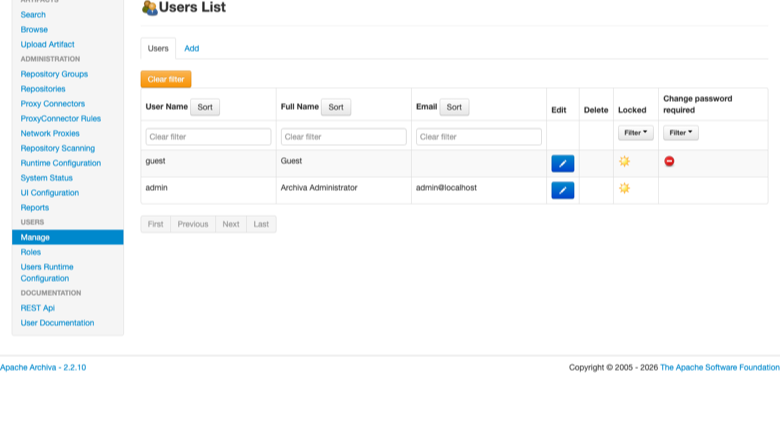
Task: Edit the admin user with pencil icon
Action: [563, 190]
